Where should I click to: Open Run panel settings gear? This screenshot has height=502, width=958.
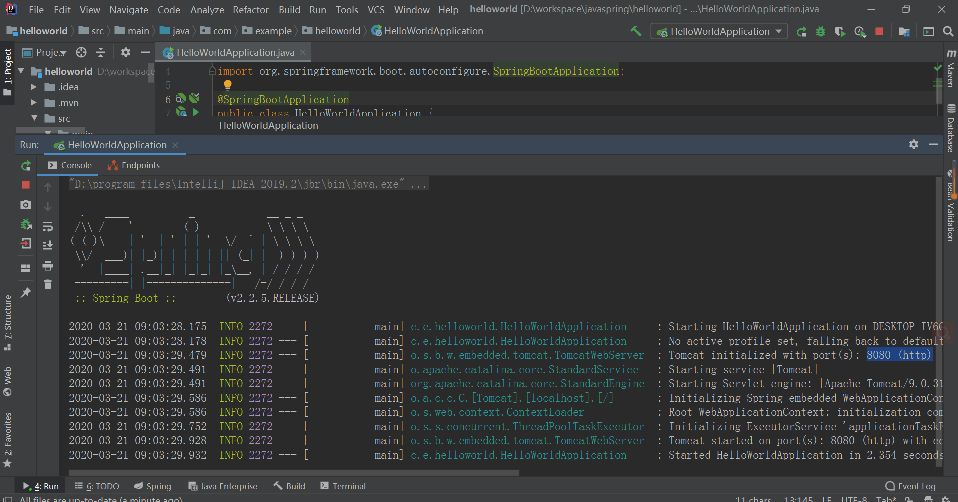913,145
